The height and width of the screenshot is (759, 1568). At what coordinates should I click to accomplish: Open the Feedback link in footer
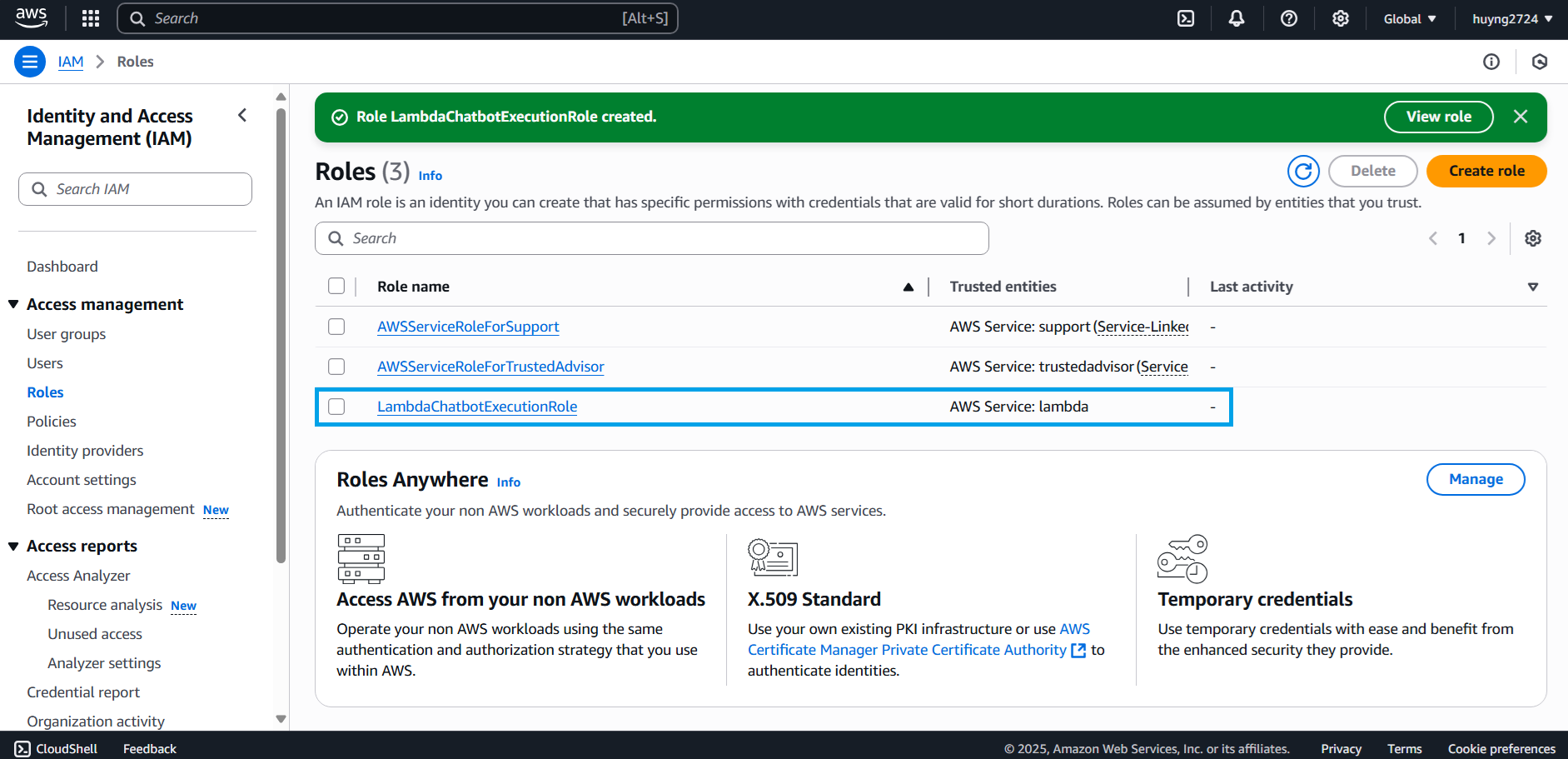tap(150, 749)
